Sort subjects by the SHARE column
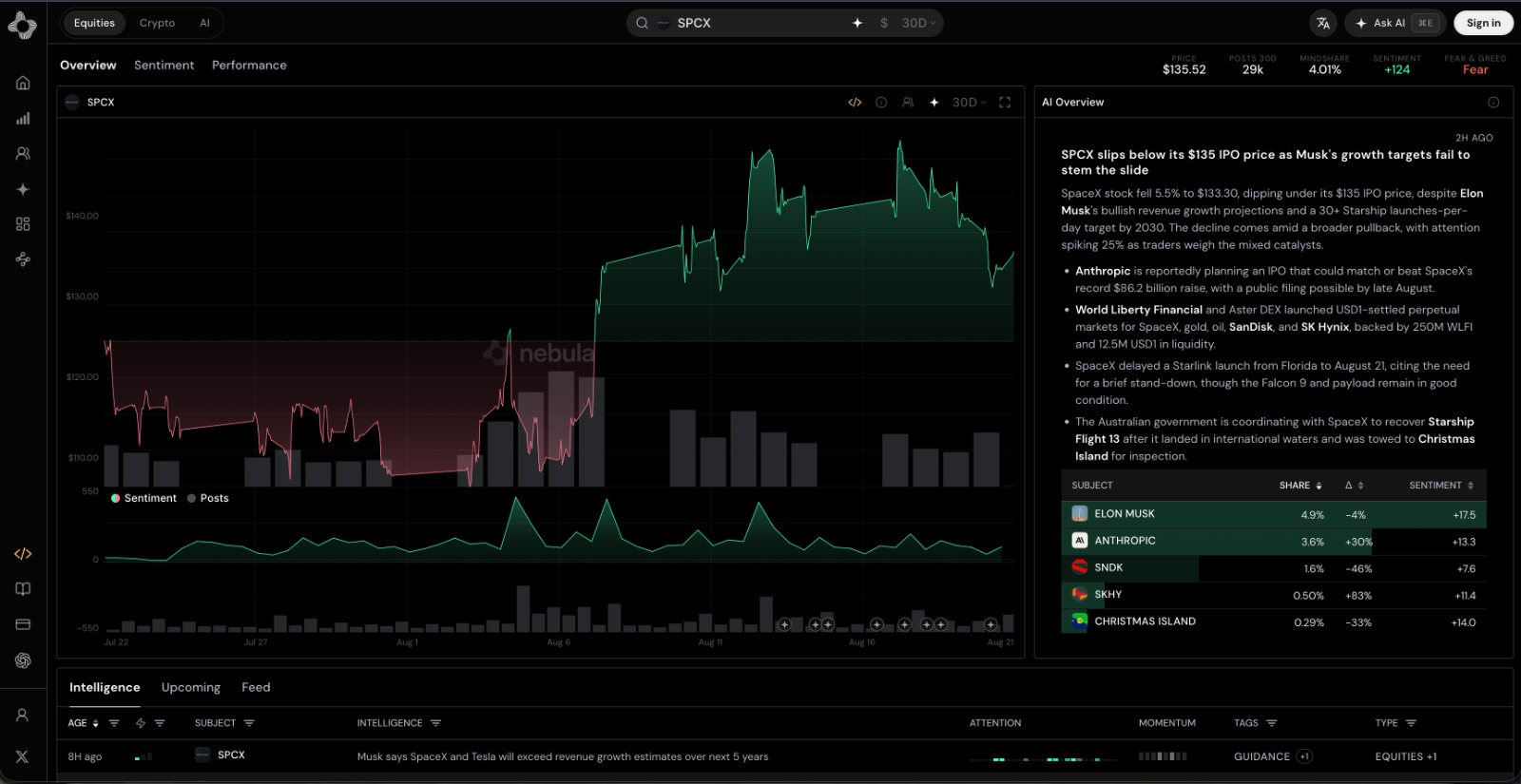The height and width of the screenshot is (784, 1521). [x=1300, y=486]
